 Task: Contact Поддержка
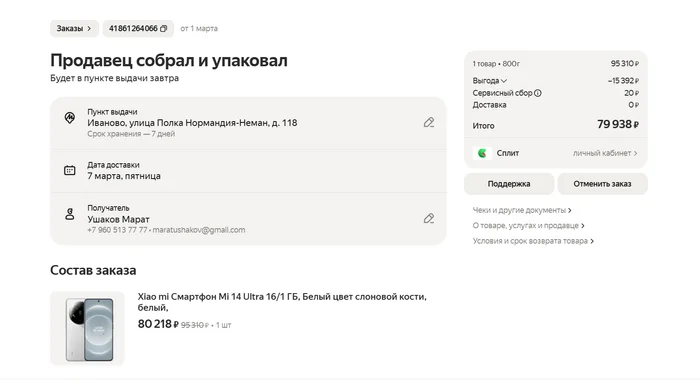(x=509, y=184)
